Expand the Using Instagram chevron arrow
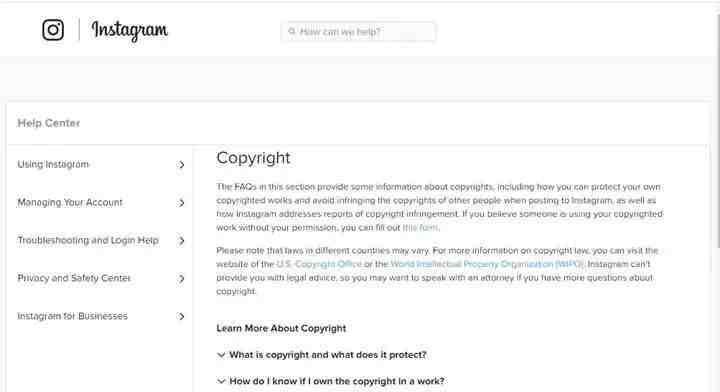 (181, 165)
